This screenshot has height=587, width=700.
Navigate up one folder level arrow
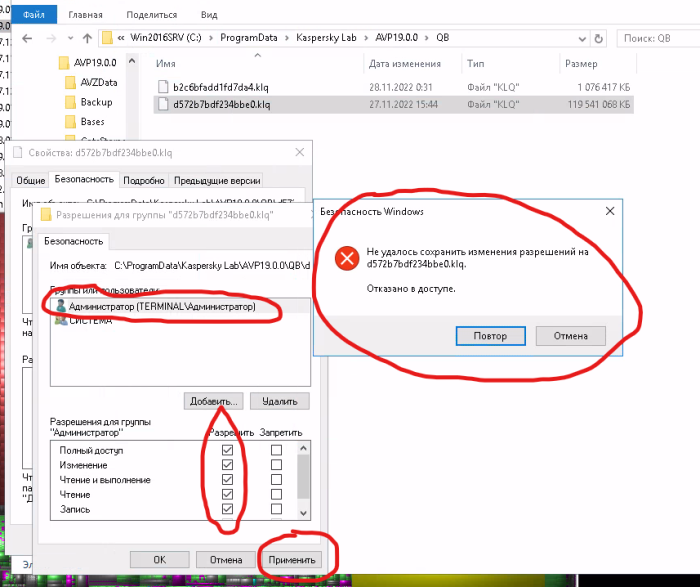pyautogui.click(x=88, y=38)
